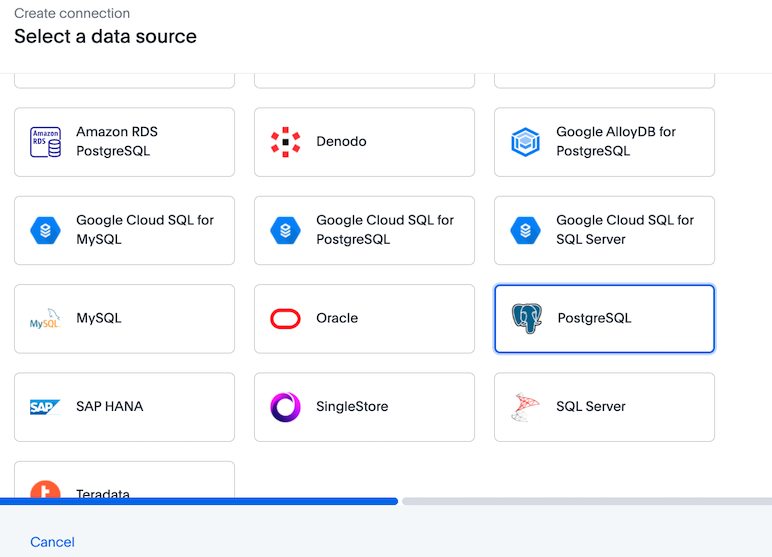Choose the Denodo data source label
This screenshot has width=772, height=557.
(341, 141)
